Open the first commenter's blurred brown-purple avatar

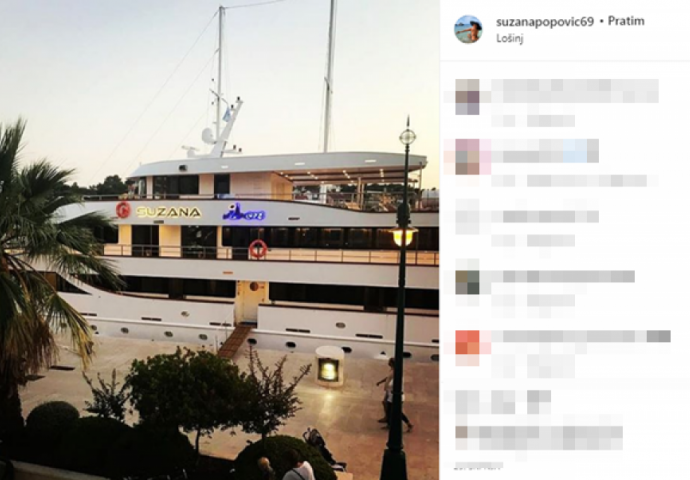click(x=467, y=97)
